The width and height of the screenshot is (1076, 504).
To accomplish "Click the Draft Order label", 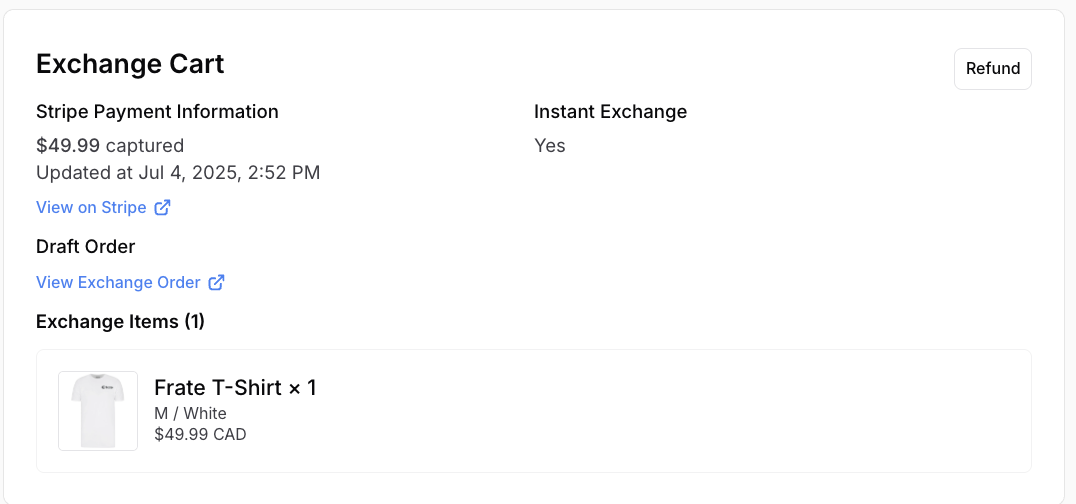I will coord(85,247).
